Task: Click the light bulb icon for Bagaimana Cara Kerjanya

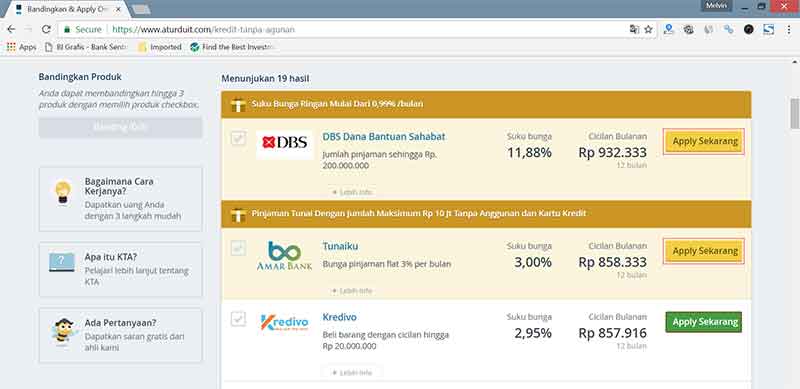Action: pyautogui.click(x=63, y=192)
